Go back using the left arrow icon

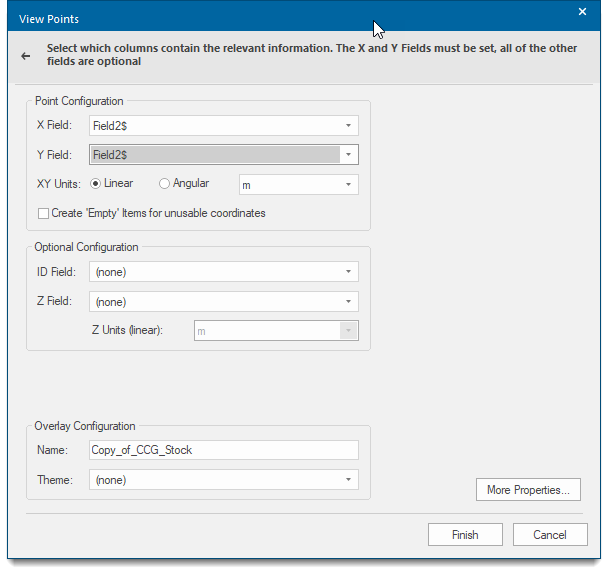pyautogui.click(x=26, y=56)
